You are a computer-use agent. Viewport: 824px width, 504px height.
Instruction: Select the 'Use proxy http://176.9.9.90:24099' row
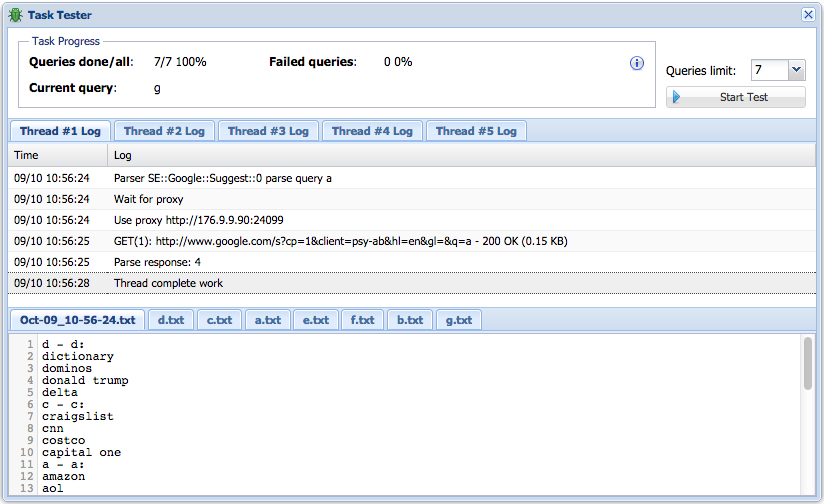click(x=412, y=220)
